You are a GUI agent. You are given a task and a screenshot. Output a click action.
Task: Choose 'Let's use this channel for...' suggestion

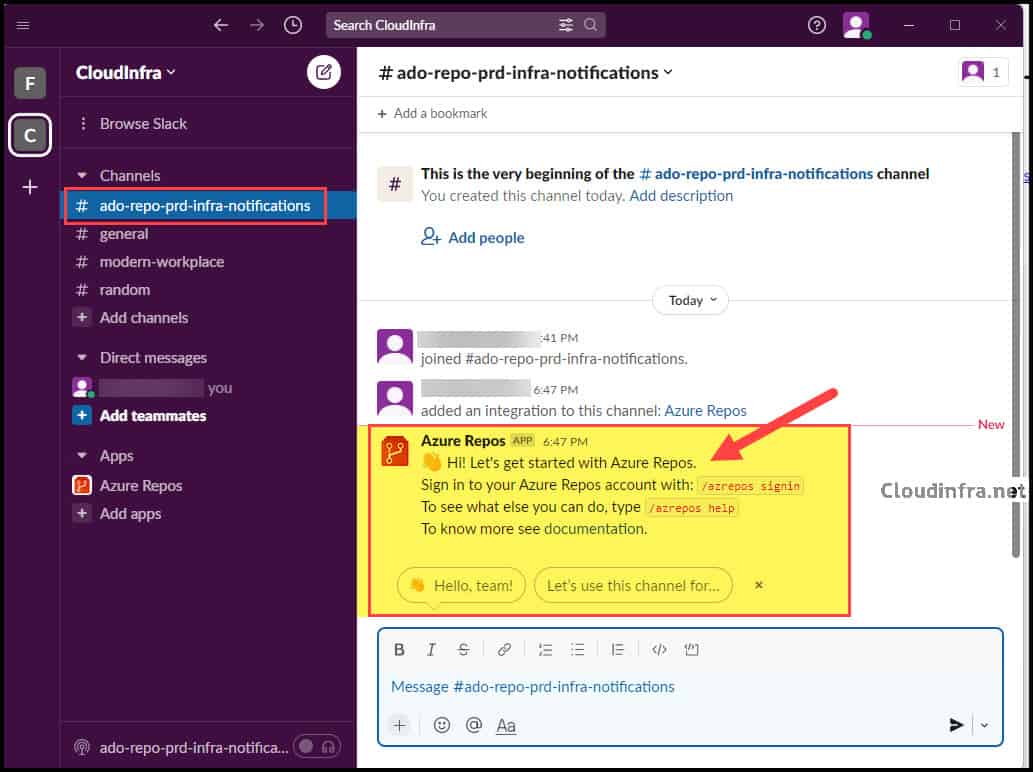[633, 585]
